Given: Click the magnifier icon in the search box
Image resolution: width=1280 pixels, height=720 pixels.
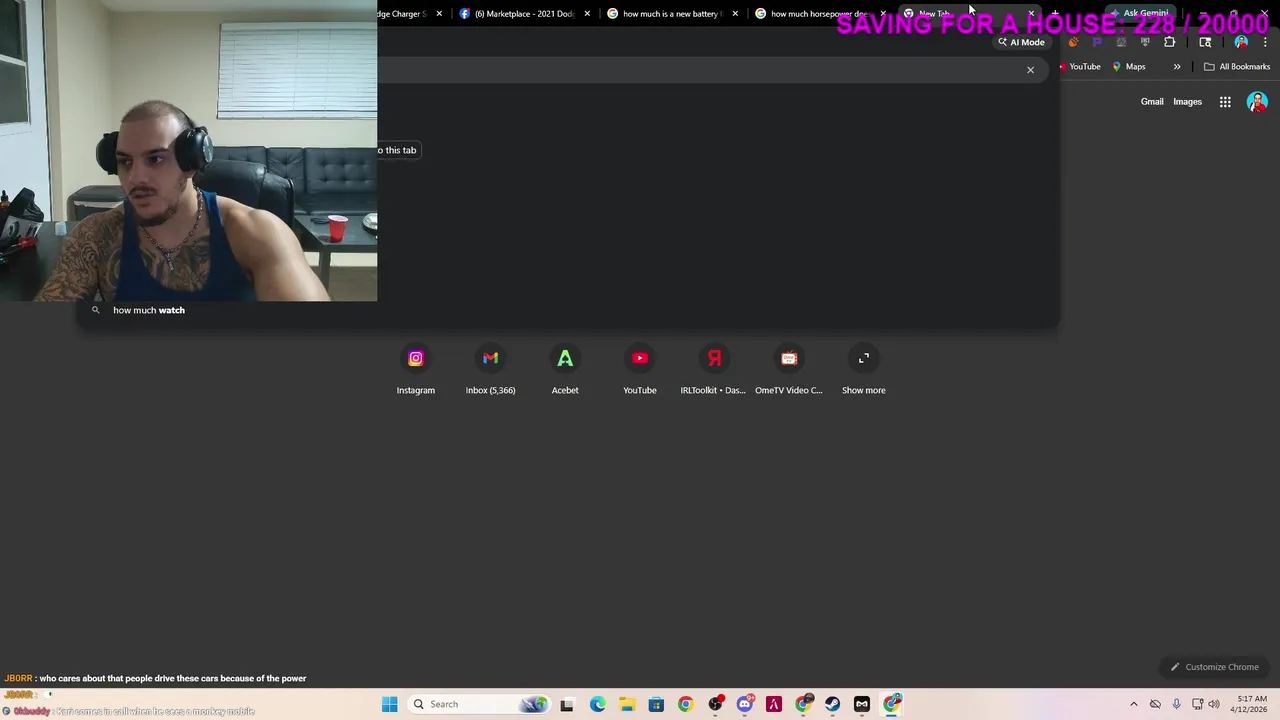Looking at the screenshot, I should point(96,310).
